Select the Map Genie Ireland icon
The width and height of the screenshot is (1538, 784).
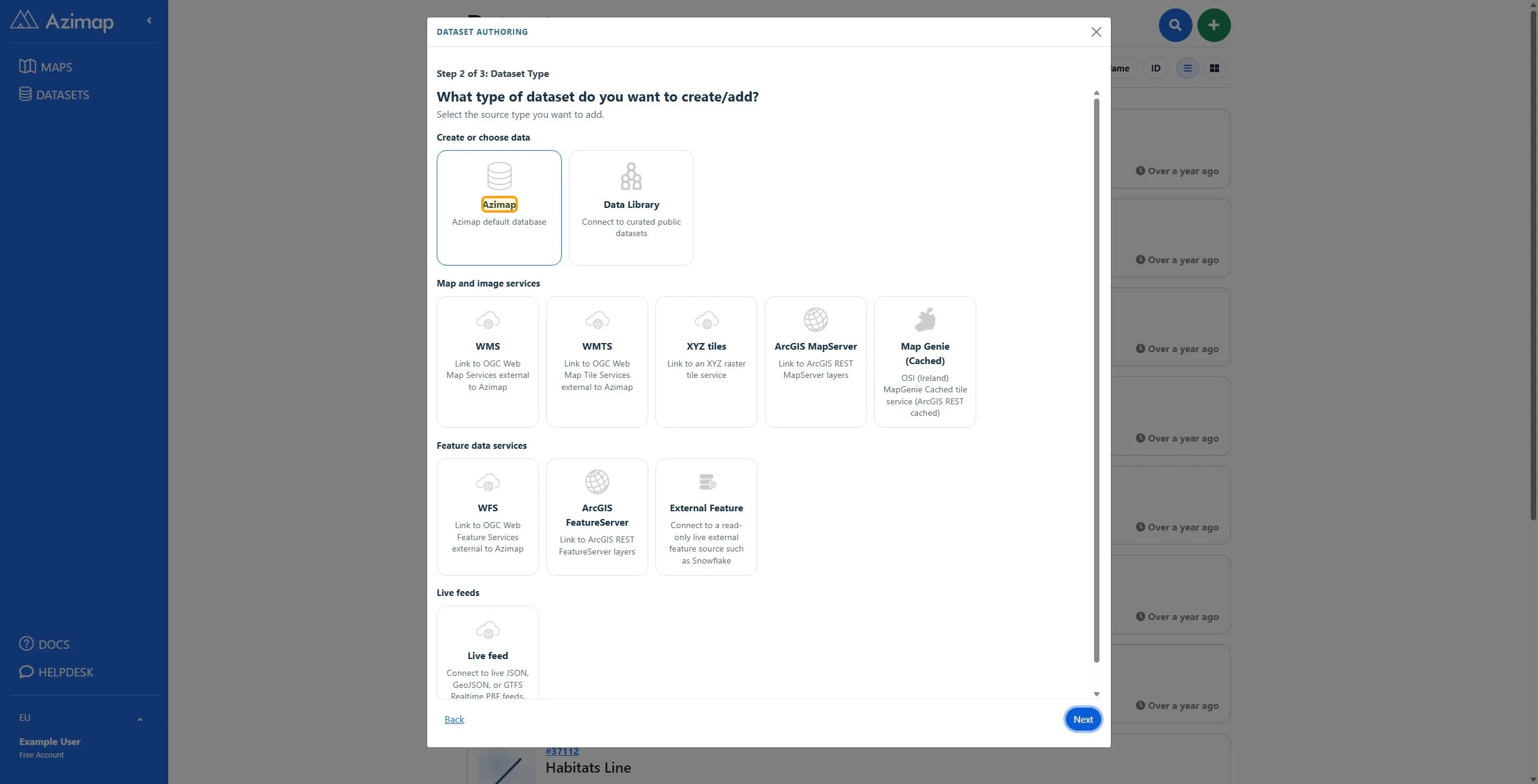(925, 320)
